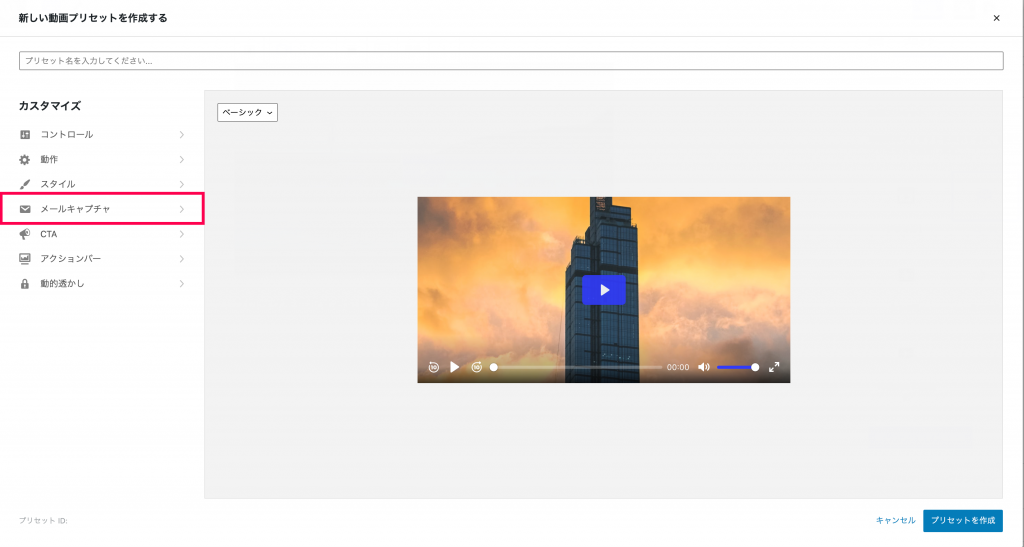Close the dialog with the X icon
This screenshot has height=547, width=1024.
(x=997, y=18)
